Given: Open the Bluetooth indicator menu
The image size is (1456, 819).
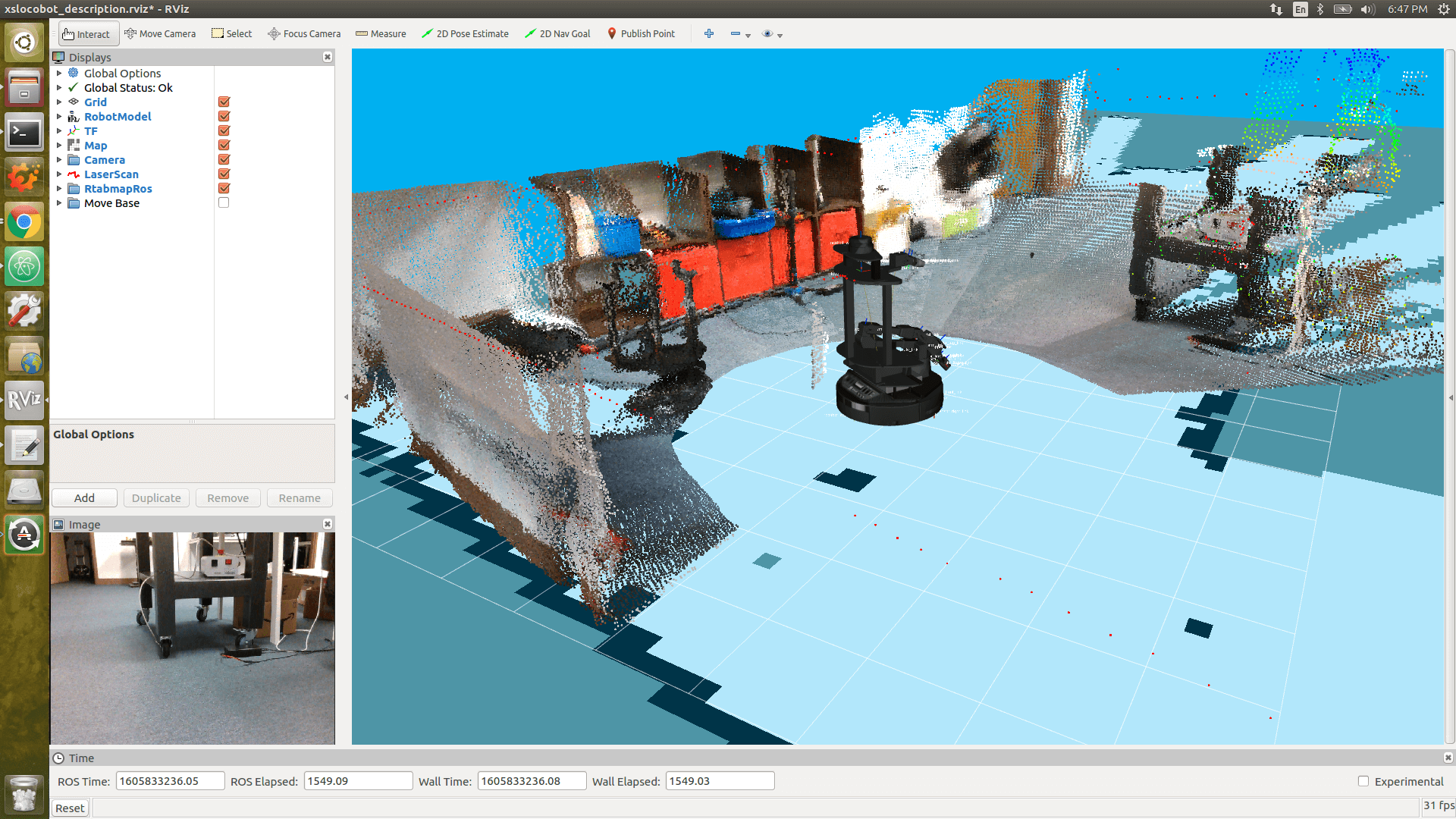Looking at the screenshot, I should (x=1319, y=9).
